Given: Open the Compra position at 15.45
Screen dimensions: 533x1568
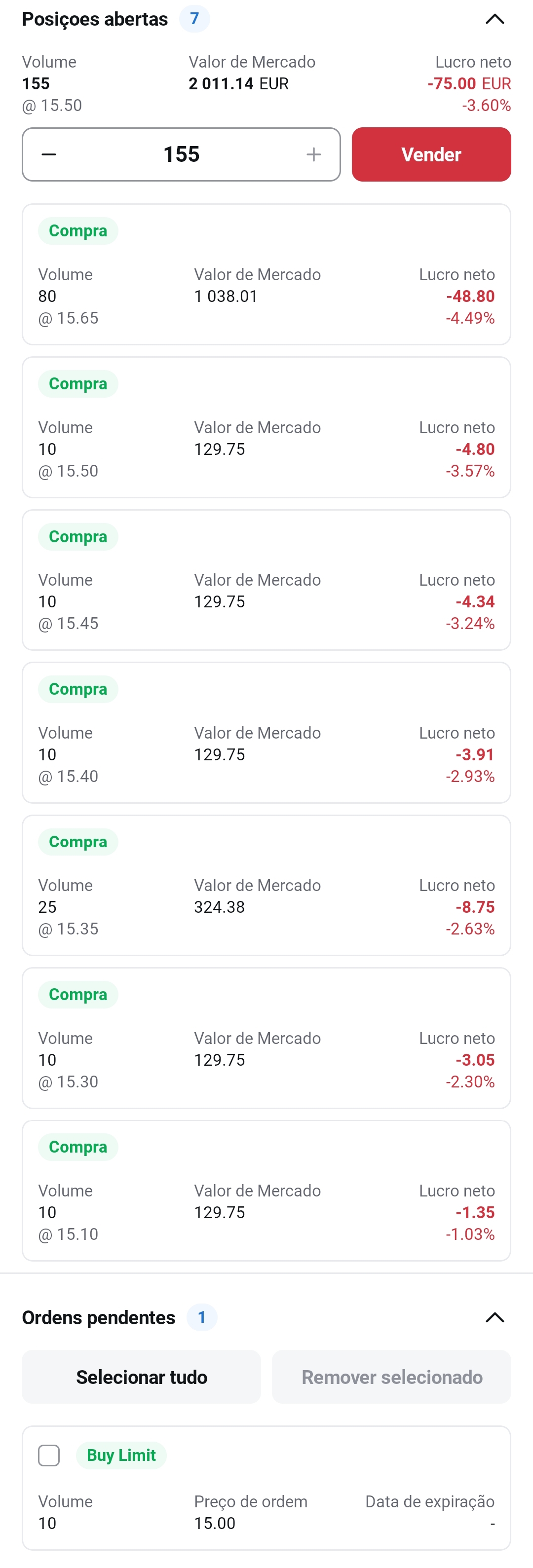Looking at the screenshot, I should 266,580.
